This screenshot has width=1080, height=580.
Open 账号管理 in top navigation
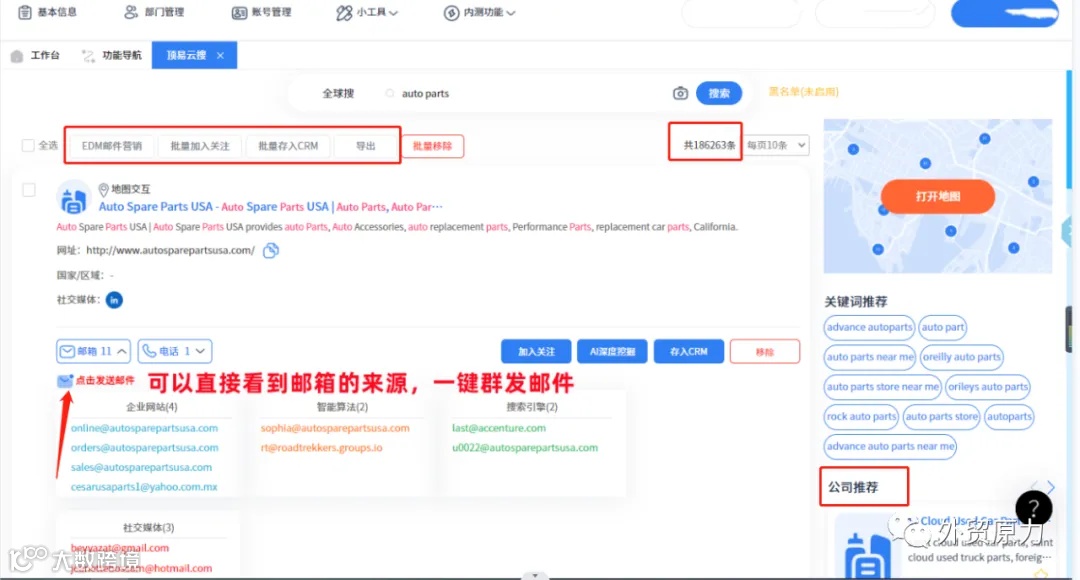262,12
